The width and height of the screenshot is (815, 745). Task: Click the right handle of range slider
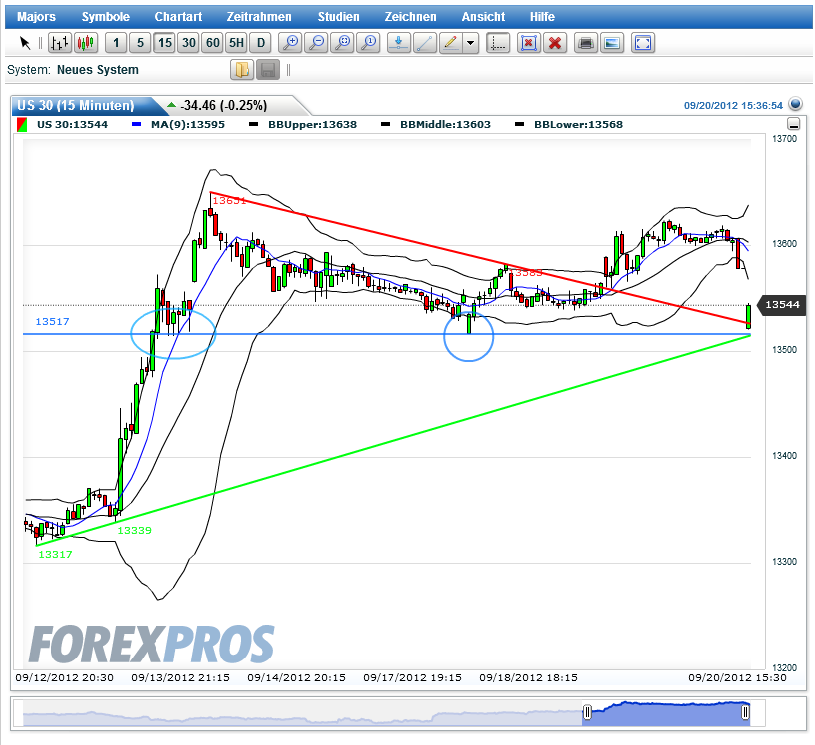pyautogui.click(x=745, y=712)
